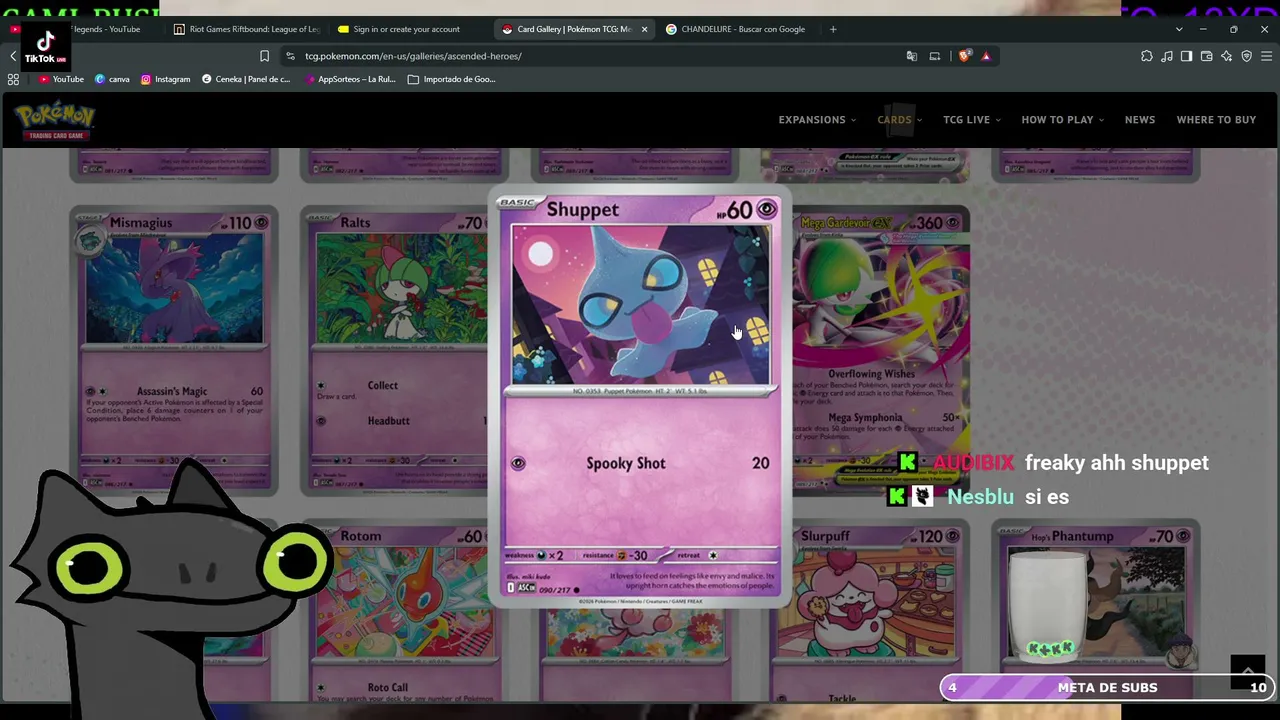Click the back-to-top arrow button

tap(1248, 672)
